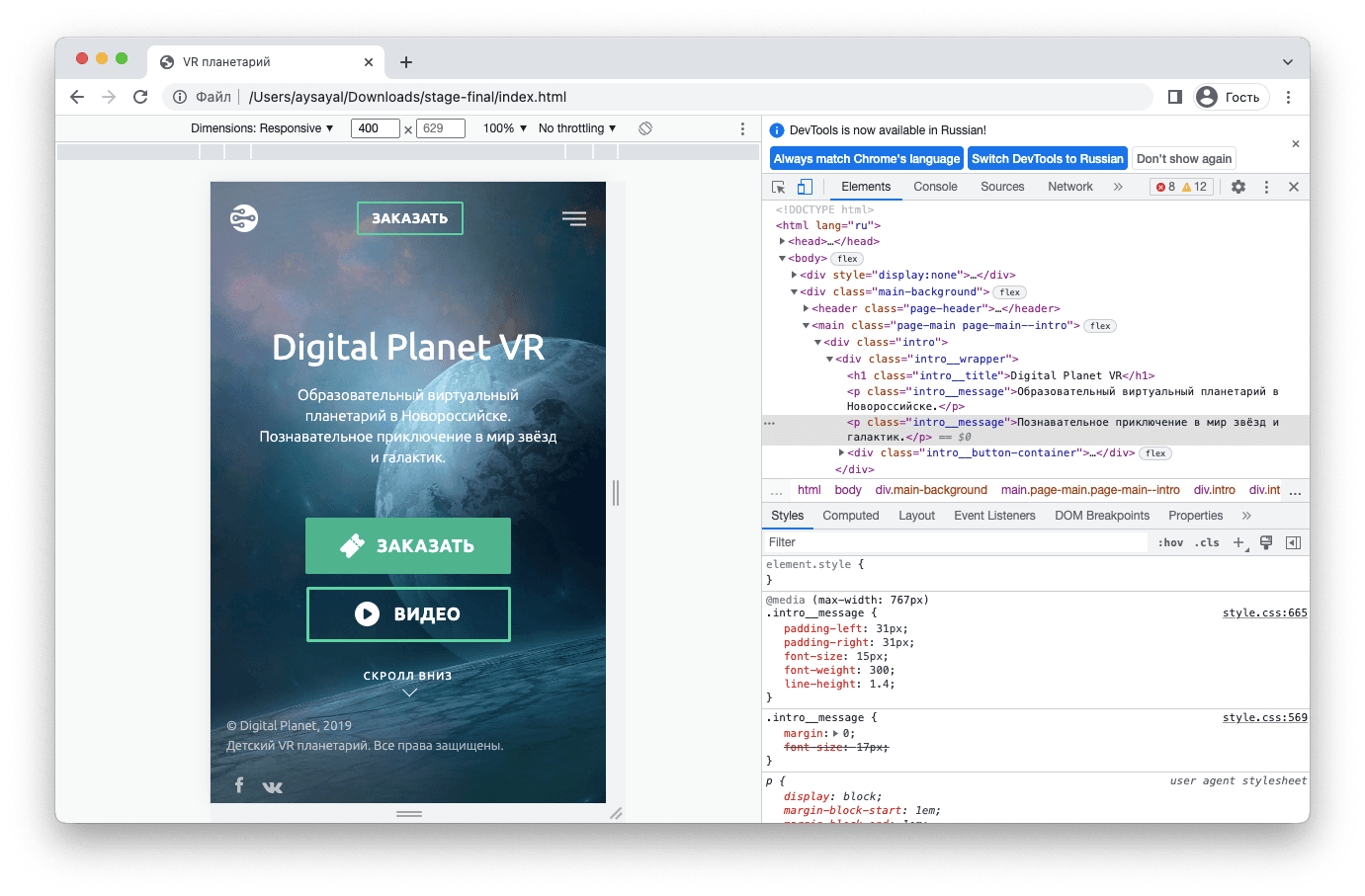
Task: Toggle the computed styles sidebar icon
Action: [1293, 542]
